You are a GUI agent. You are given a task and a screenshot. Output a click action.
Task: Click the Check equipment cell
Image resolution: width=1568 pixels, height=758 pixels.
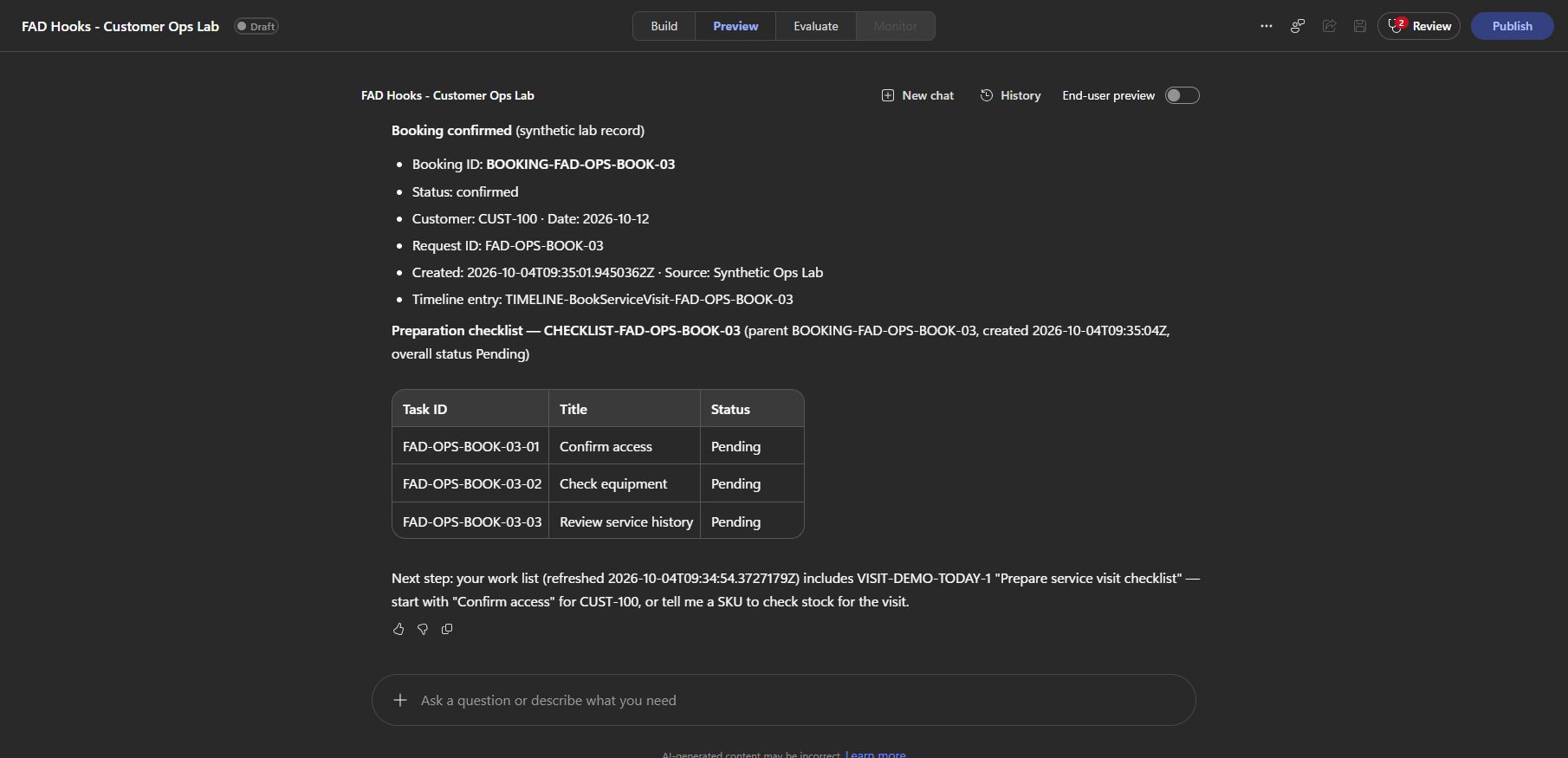(x=625, y=483)
